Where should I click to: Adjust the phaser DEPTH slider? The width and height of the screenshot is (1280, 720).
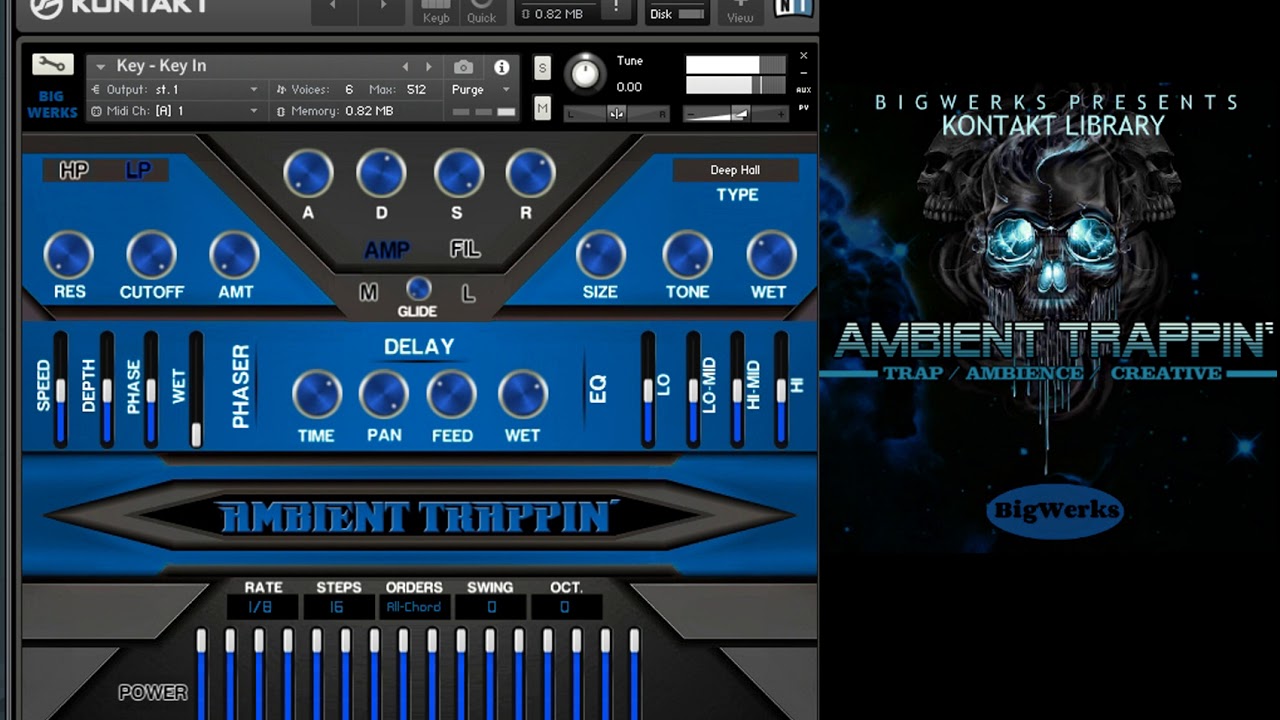[107, 390]
